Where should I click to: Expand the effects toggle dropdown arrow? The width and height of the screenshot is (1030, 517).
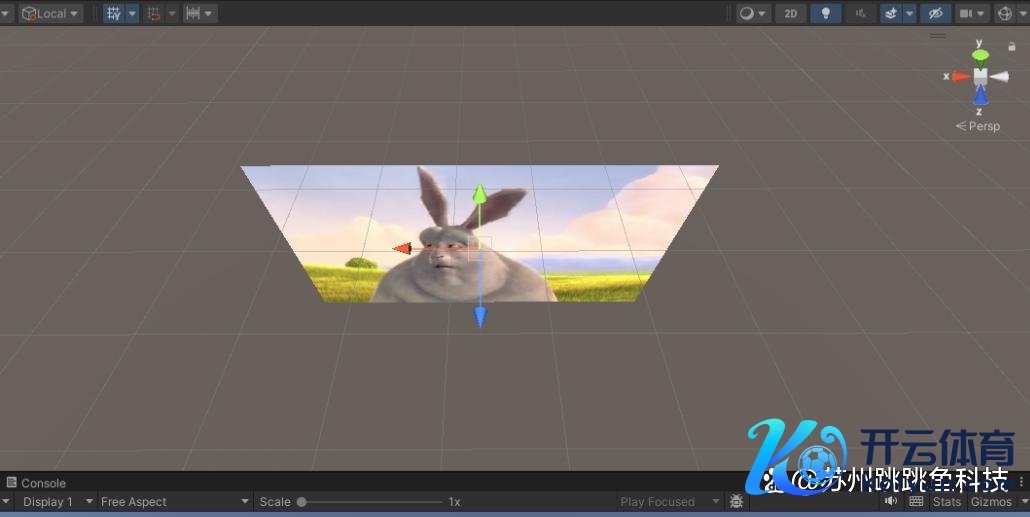[909, 14]
